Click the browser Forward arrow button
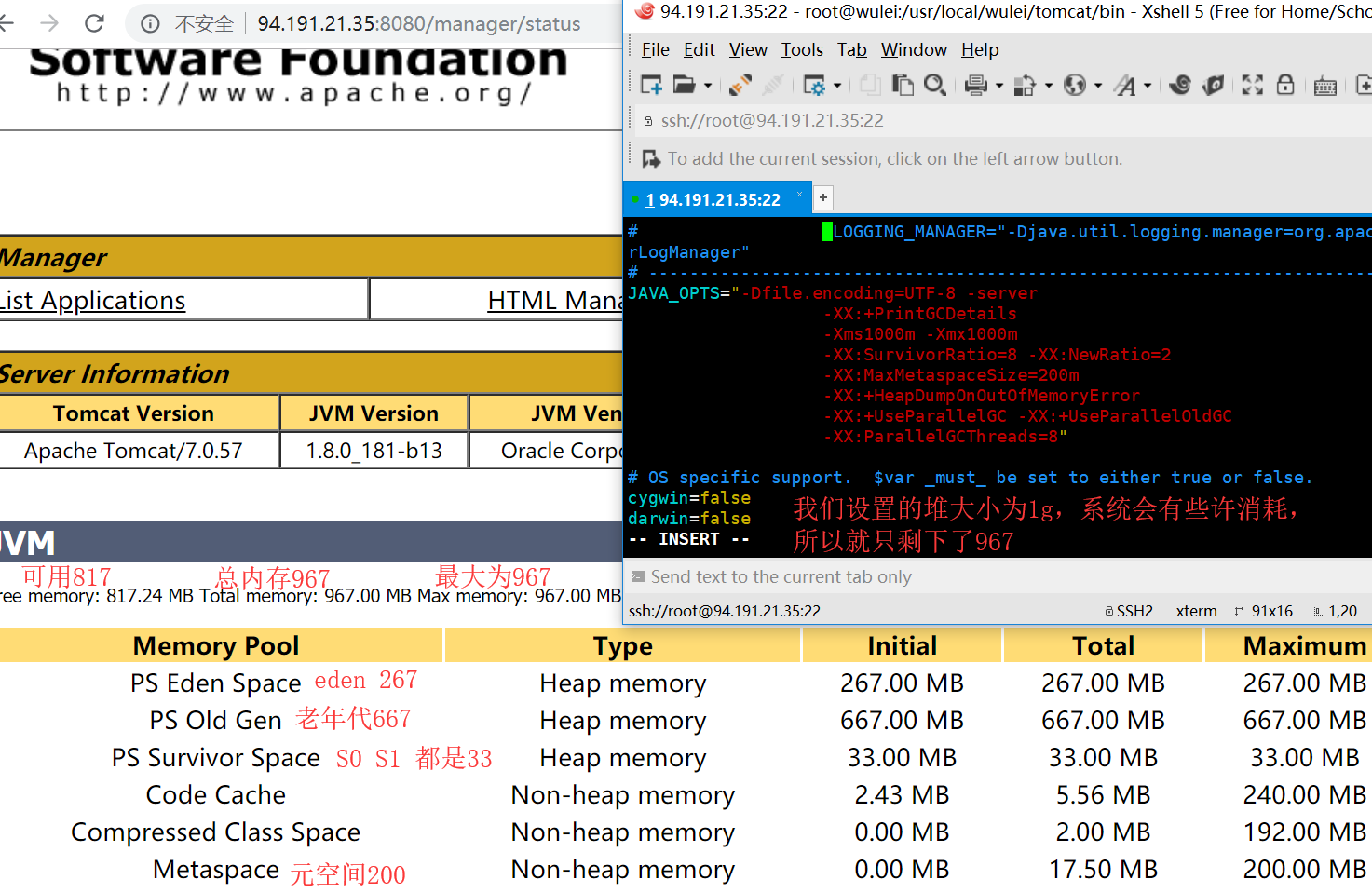Screen dimensions: 1372x893 pos(50,23)
